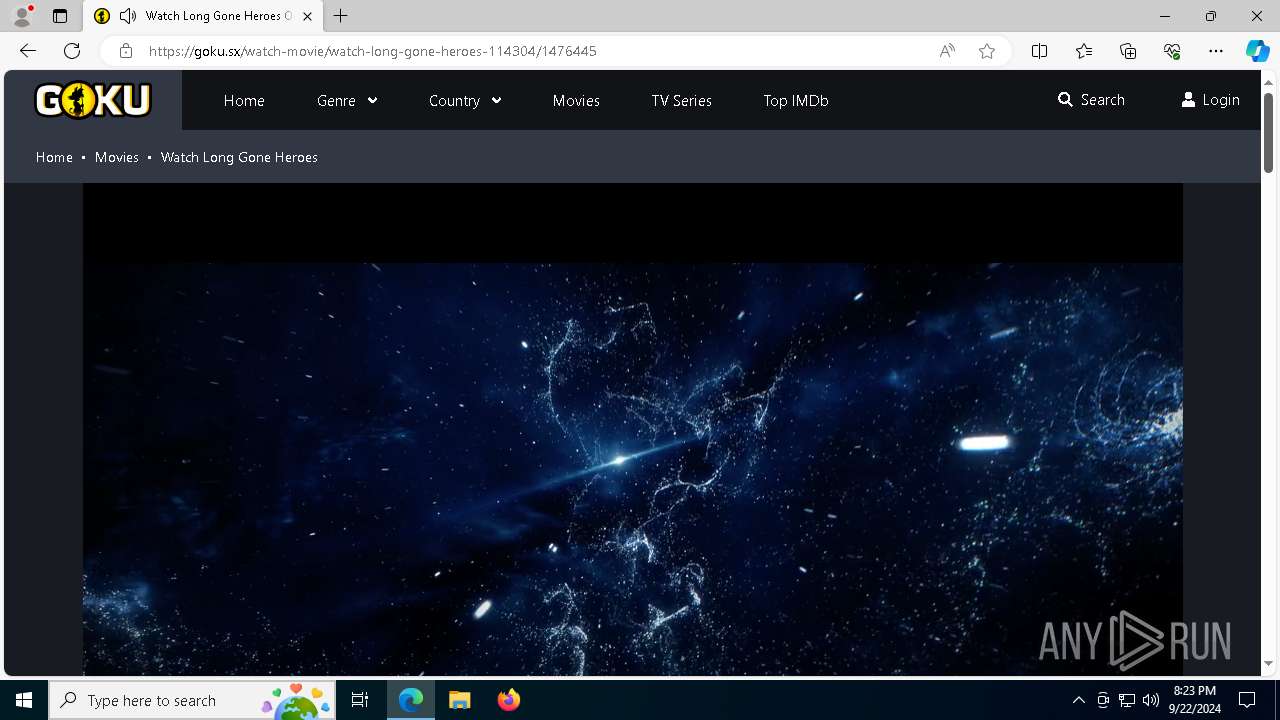Click the scrollbar down arrow
The image size is (1280, 720).
point(1268,663)
